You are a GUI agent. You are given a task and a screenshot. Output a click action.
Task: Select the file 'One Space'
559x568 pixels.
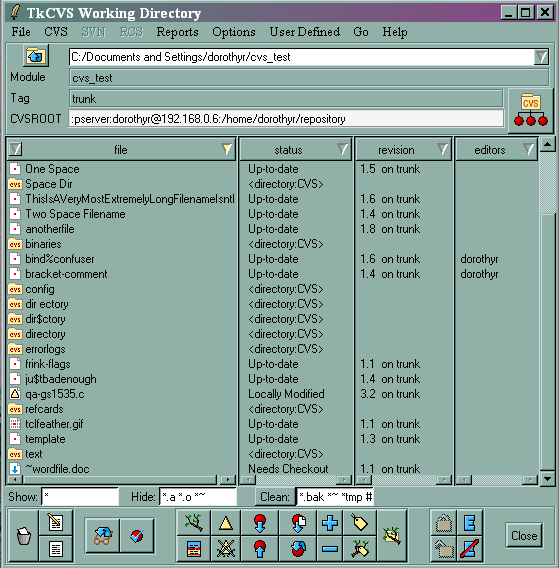click(52, 169)
